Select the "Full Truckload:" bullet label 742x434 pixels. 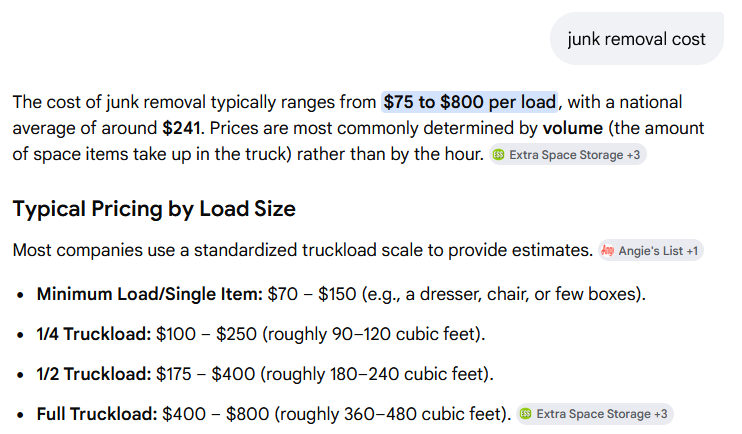98,413
